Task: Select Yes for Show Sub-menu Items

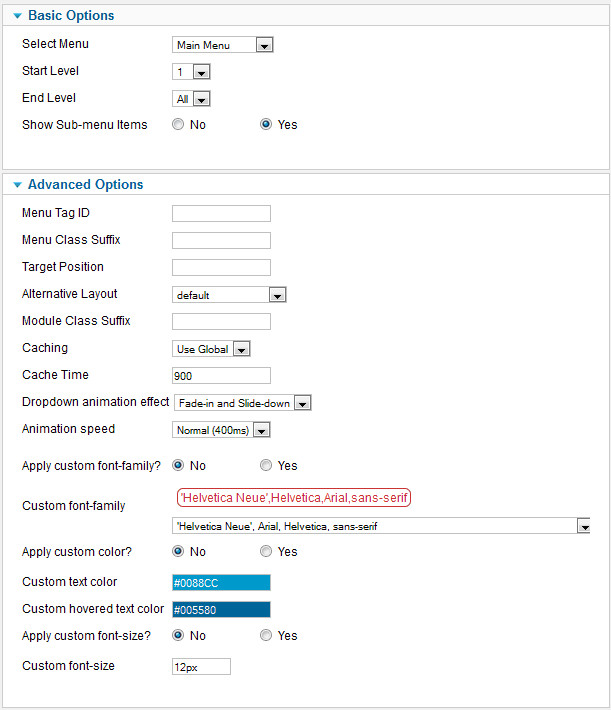Action: click(266, 125)
